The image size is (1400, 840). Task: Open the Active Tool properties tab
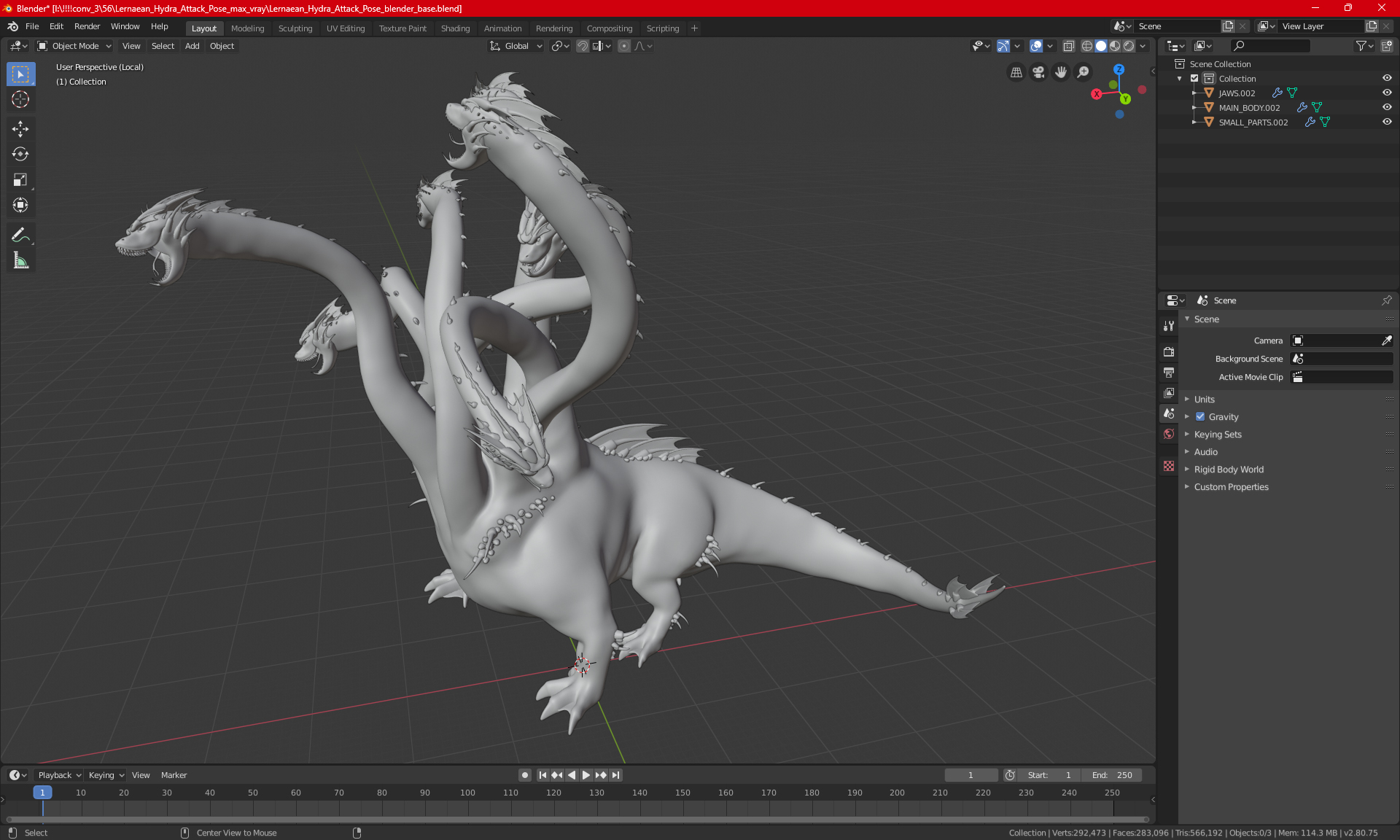(x=1169, y=326)
